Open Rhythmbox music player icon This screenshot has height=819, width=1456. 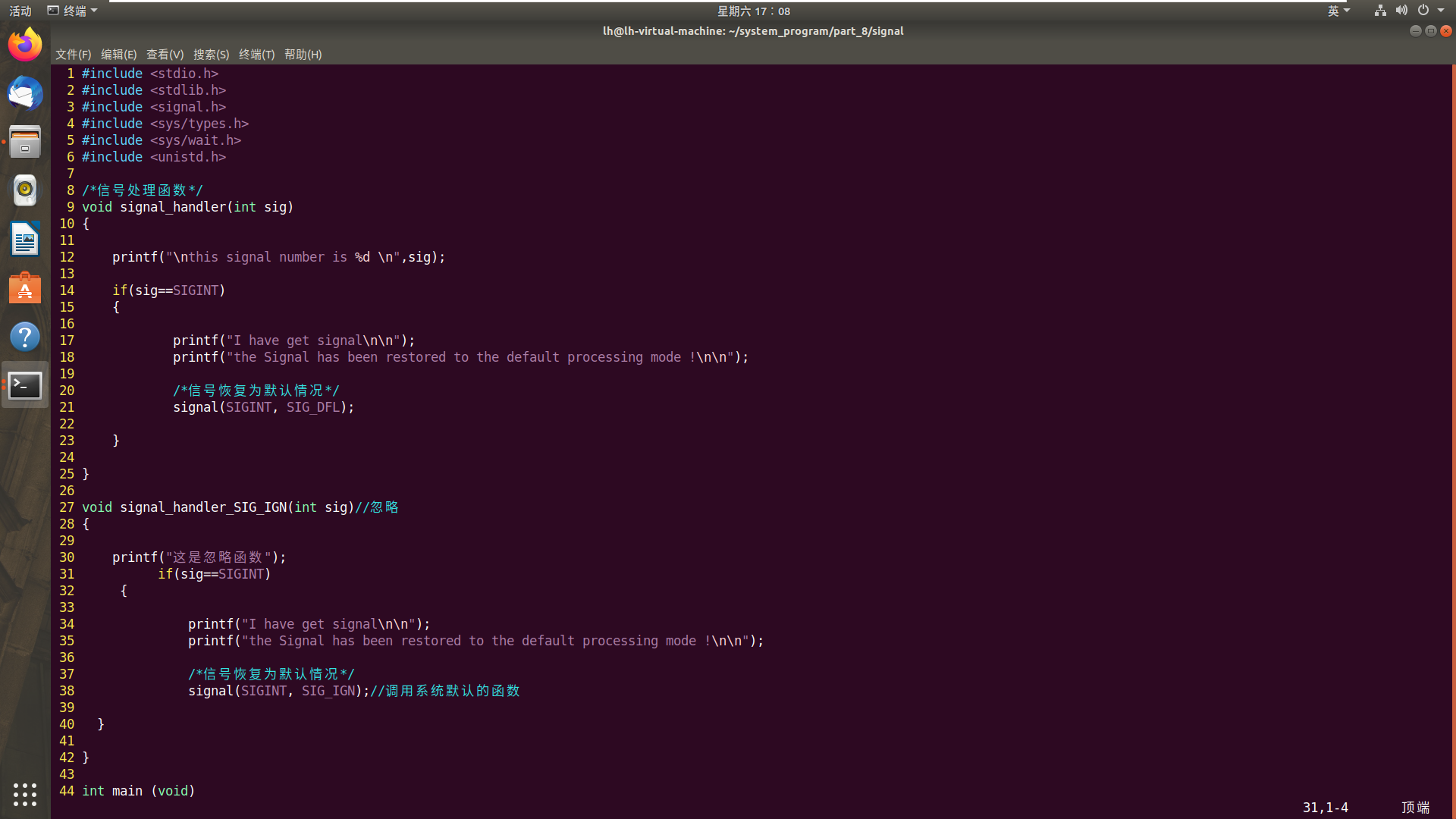tap(25, 190)
